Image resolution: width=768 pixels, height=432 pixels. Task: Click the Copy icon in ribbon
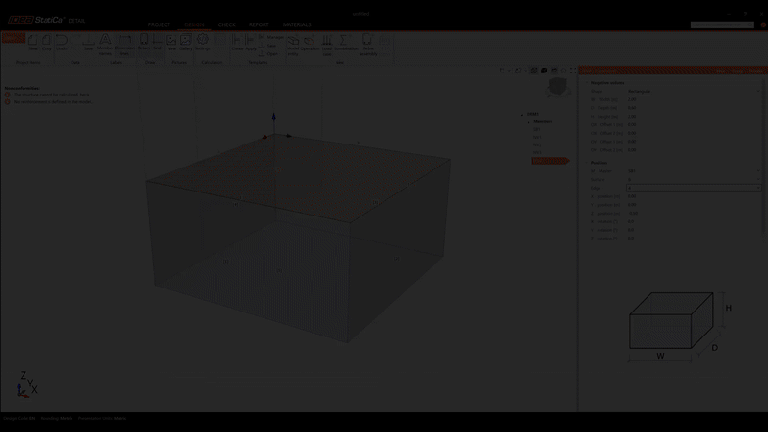point(47,42)
